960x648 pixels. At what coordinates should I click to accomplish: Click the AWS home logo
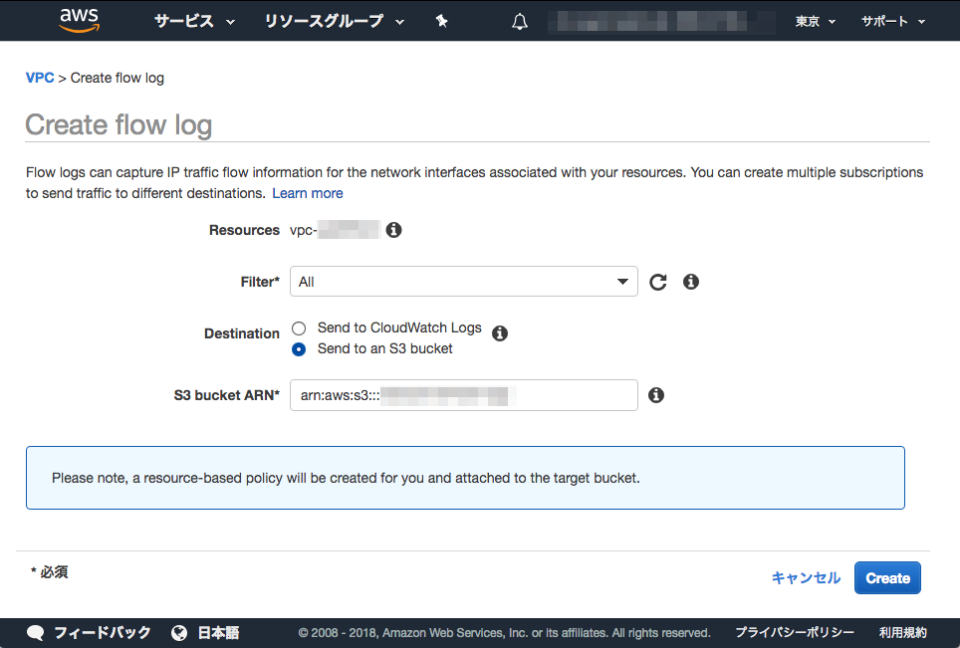click(78, 20)
